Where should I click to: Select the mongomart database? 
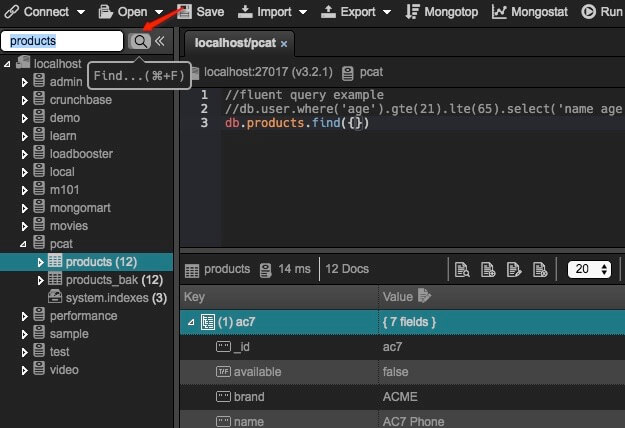pyautogui.click(x=80, y=208)
